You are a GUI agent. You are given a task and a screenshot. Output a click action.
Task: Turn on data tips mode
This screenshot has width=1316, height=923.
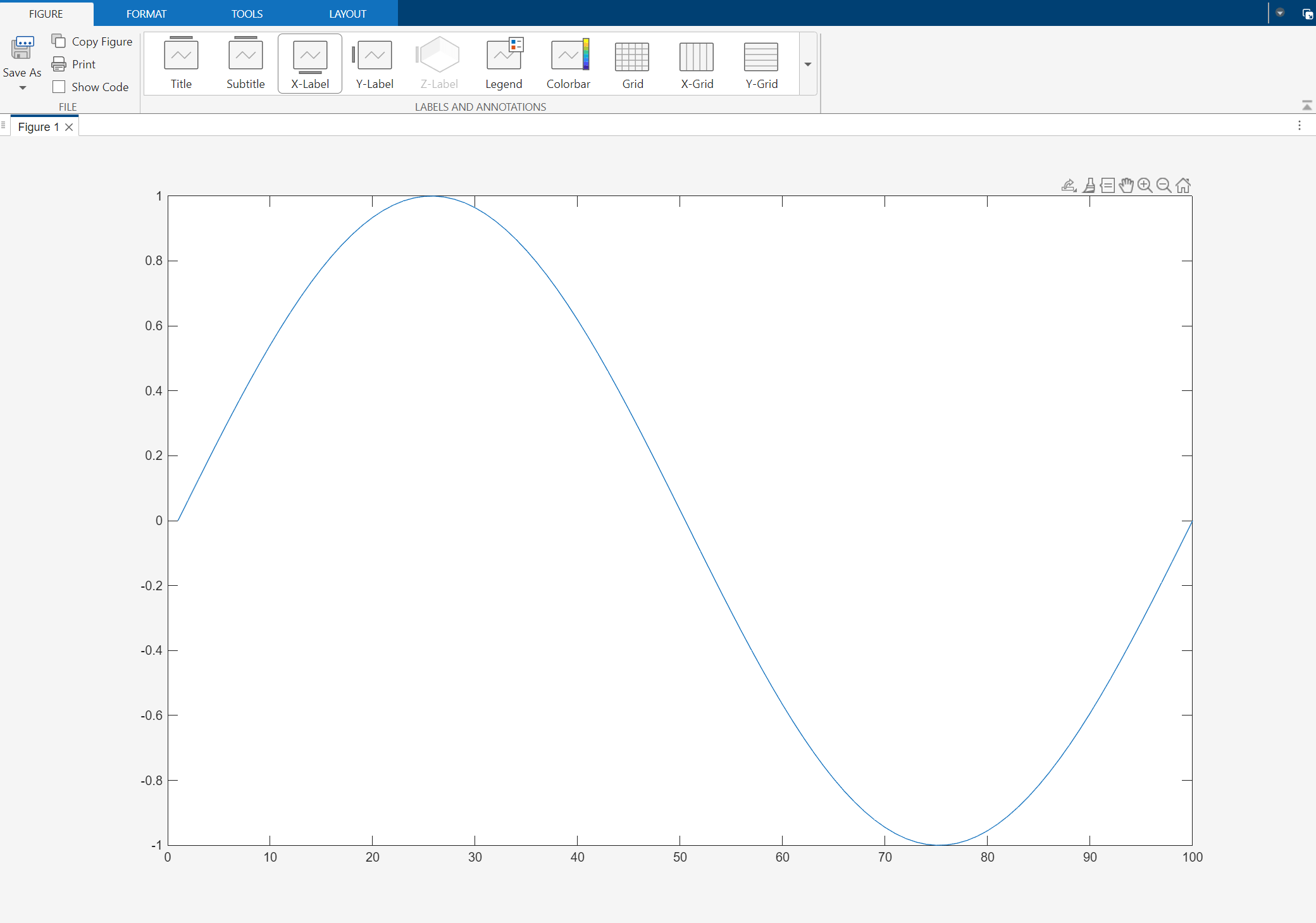[x=1108, y=185]
